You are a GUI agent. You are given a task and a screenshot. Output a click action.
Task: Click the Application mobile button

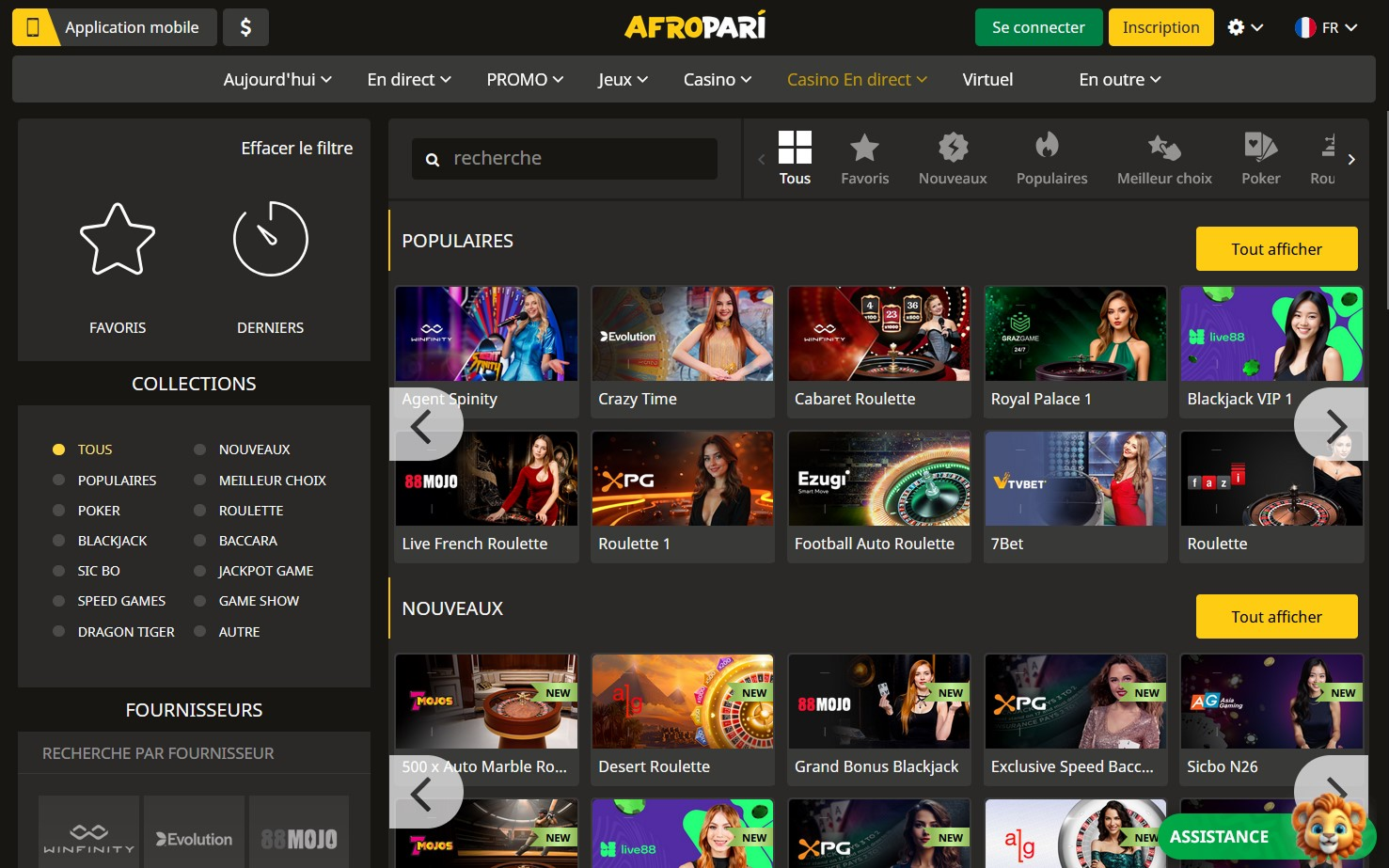[114, 27]
